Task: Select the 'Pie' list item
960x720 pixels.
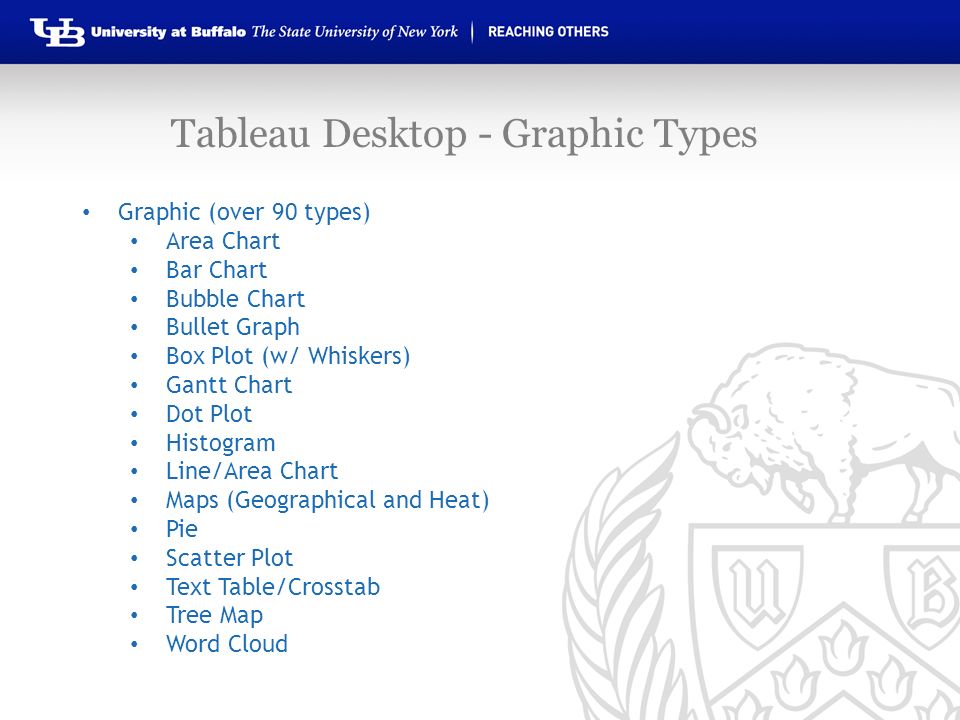Action: click(182, 529)
